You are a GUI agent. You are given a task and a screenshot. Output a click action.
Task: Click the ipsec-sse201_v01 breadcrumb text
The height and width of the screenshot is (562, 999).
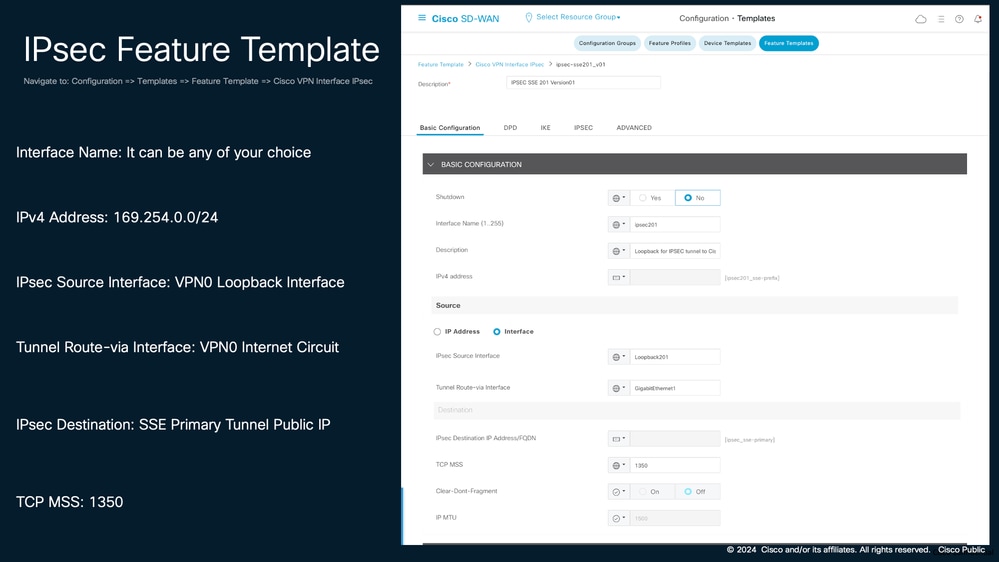click(580, 64)
